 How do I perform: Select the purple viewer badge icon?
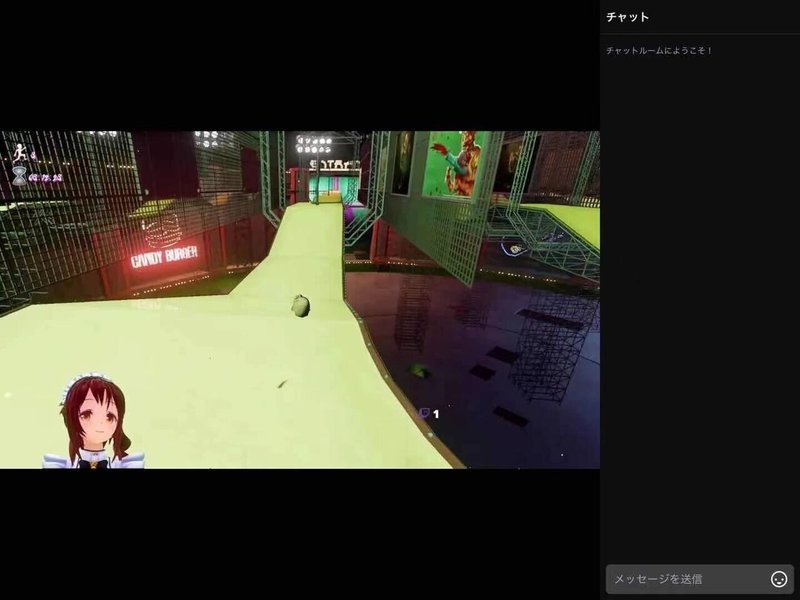[x=424, y=412]
